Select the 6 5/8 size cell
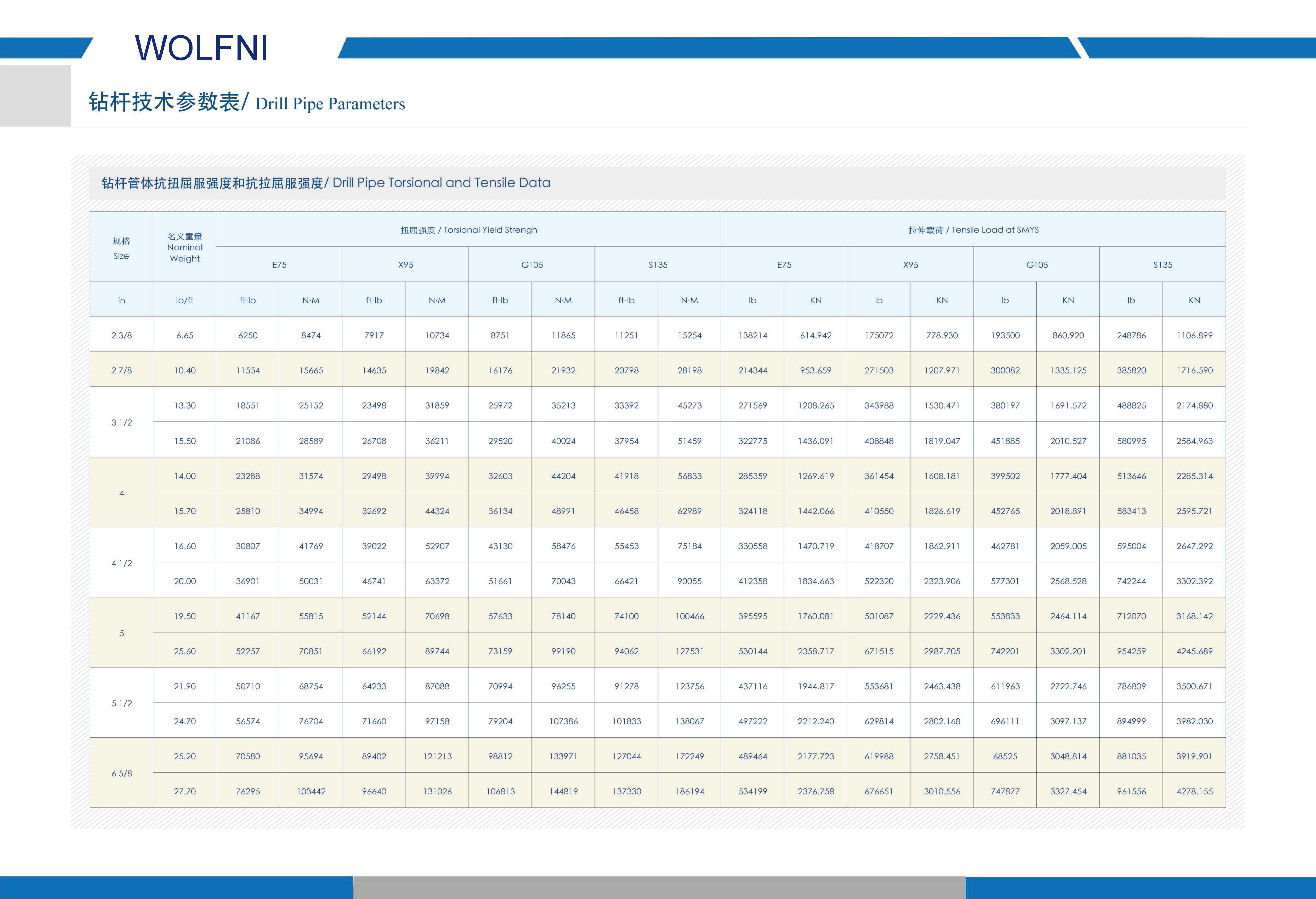The width and height of the screenshot is (1316, 899). tap(121, 773)
